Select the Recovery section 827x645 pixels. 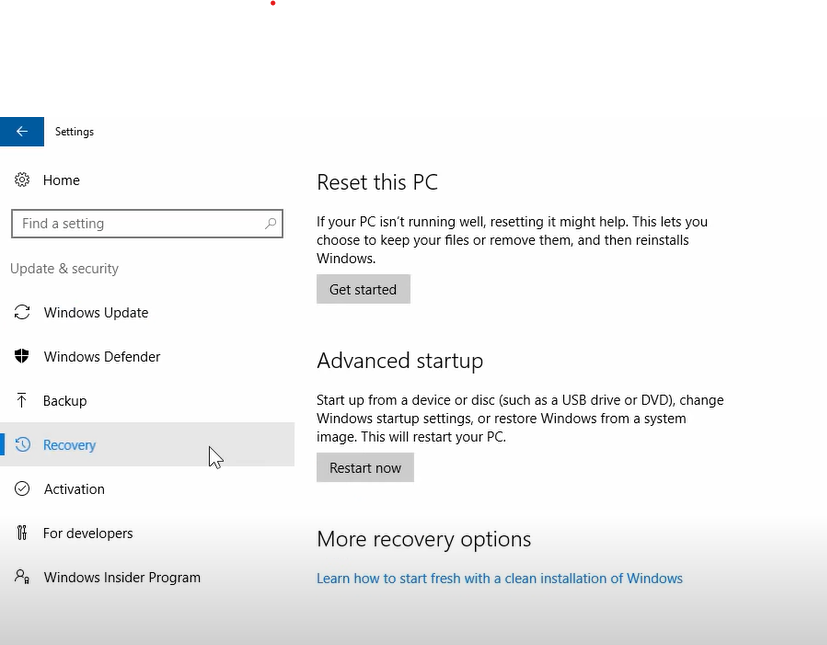click(147, 445)
